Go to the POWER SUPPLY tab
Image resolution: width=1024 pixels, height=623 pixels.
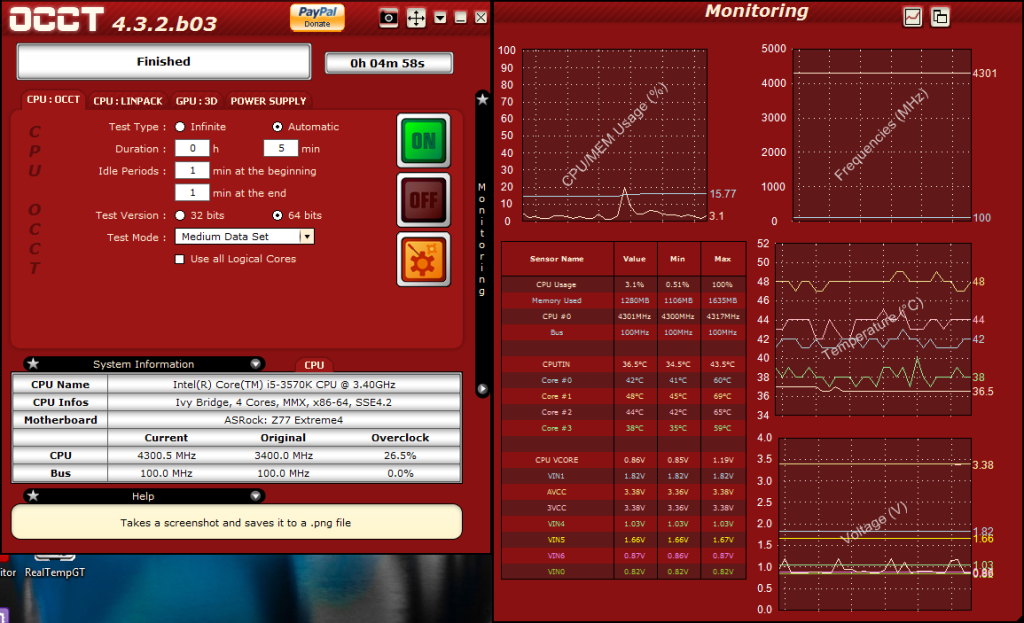point(268,101)
